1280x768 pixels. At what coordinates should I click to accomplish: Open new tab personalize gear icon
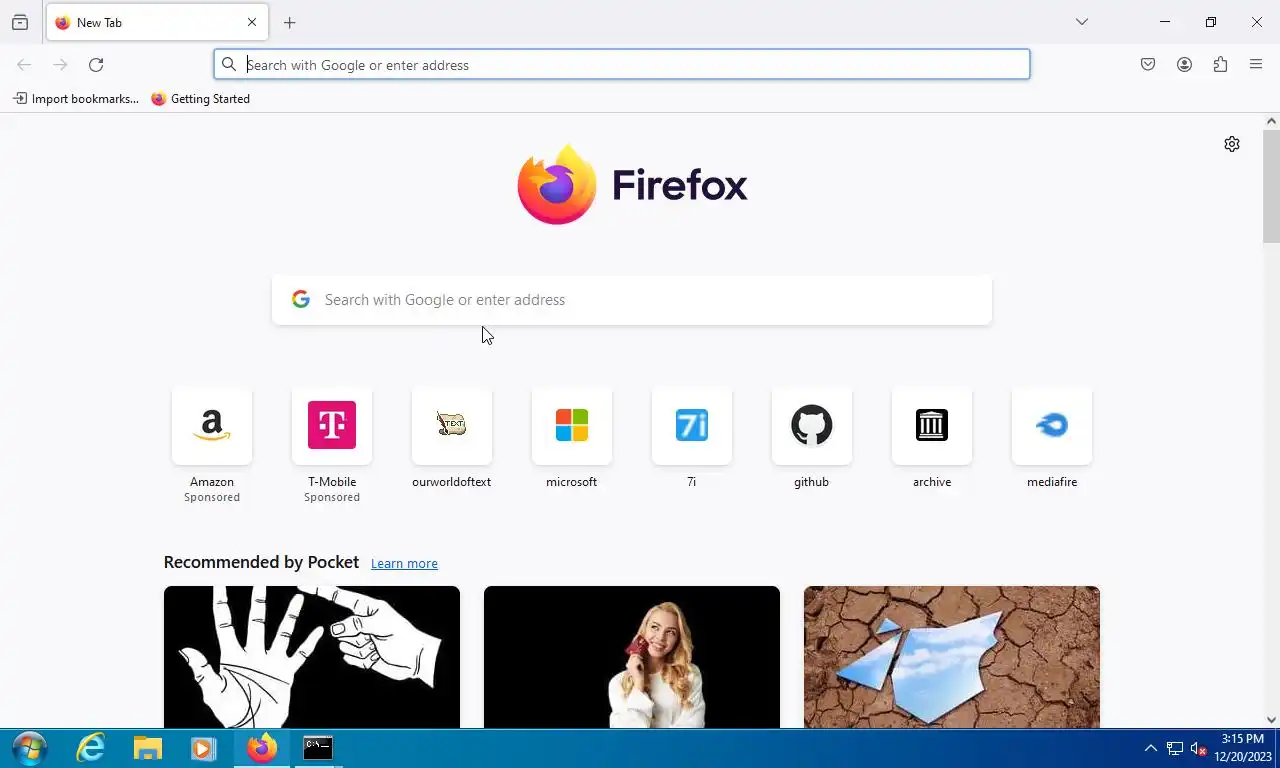[x=1232, y=144]
